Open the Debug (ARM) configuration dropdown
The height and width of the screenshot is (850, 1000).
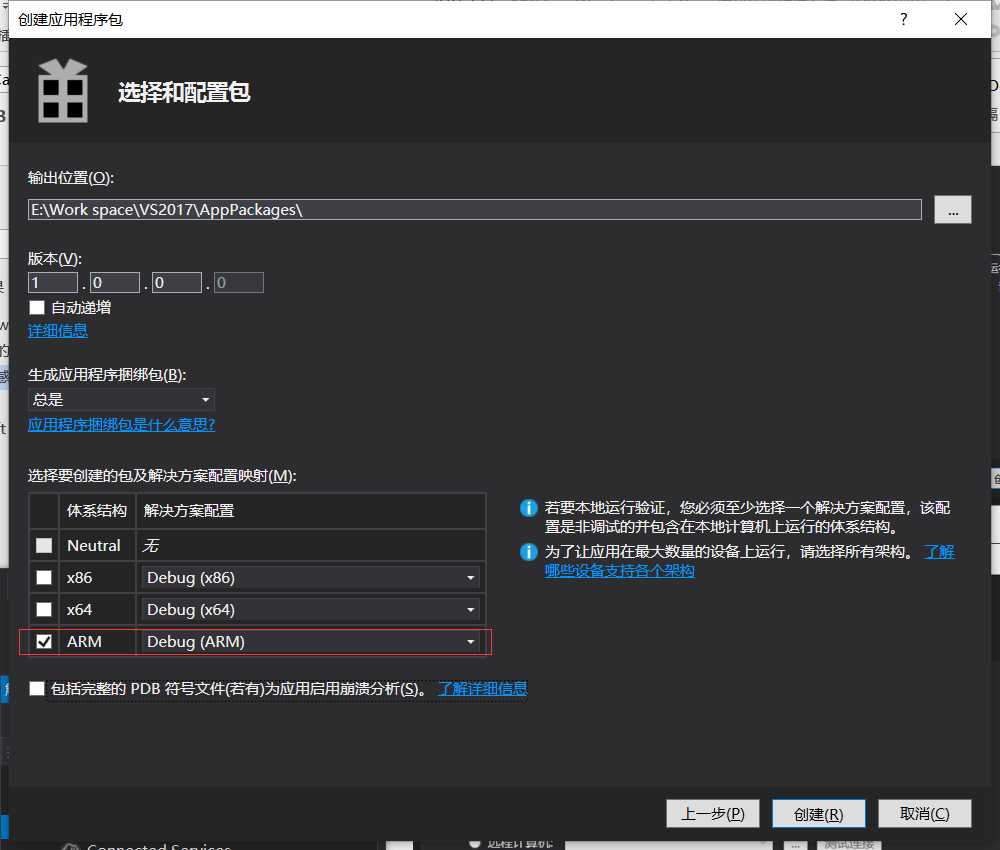pos(310,641)
